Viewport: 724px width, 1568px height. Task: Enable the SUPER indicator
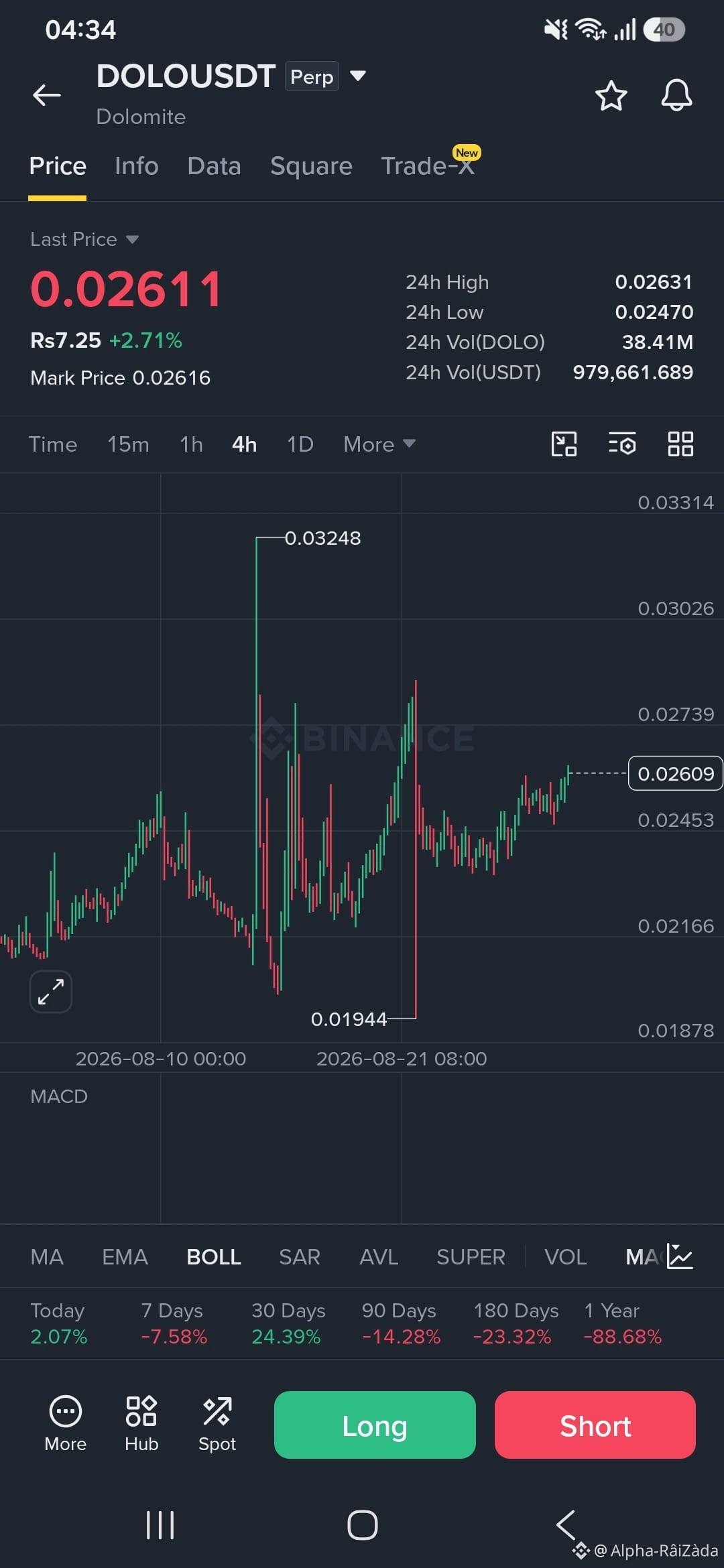tap(471, 1257)
